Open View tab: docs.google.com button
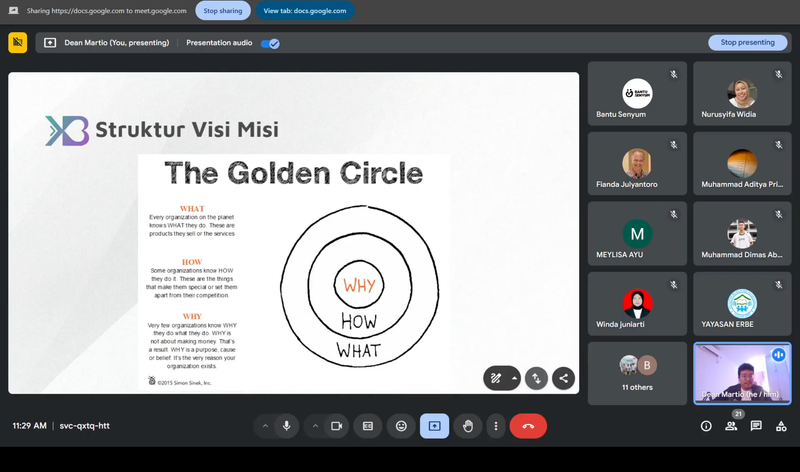Image resolution: width=800 pixels, height=472 pixels. tap(305, 11)
